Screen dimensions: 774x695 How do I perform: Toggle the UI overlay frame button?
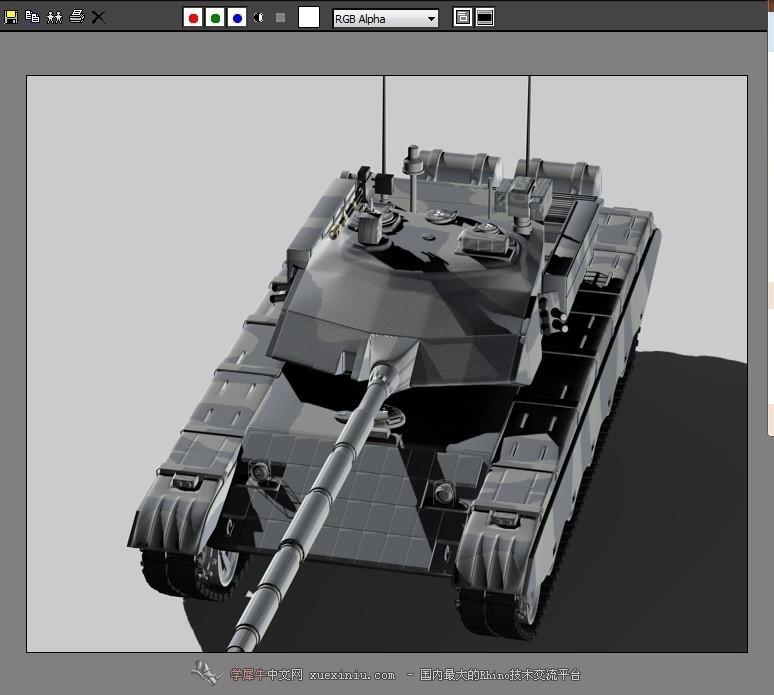tap(463, 17)
